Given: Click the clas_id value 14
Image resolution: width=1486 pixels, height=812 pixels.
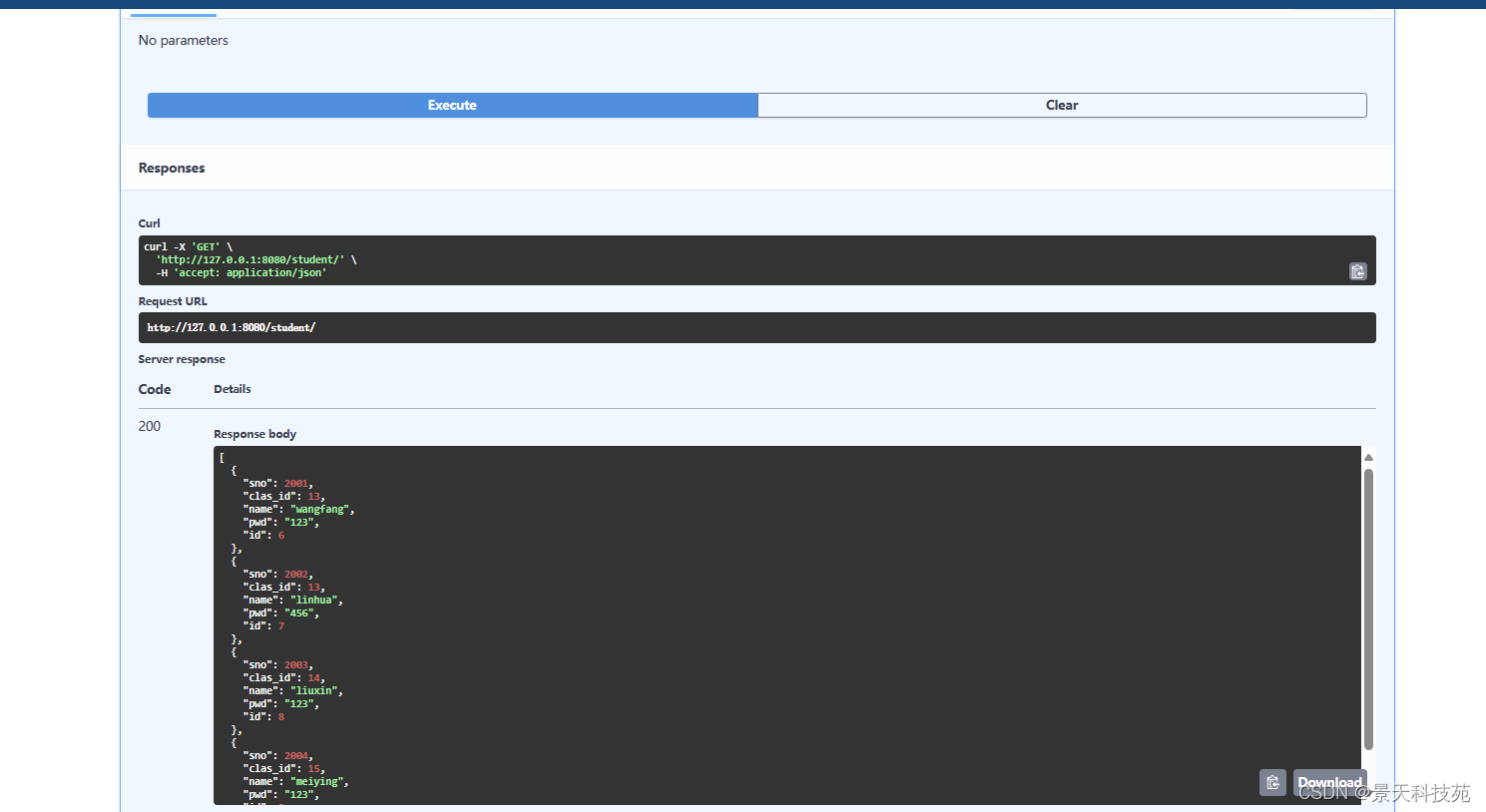Looking at the screenshot, I should (313, 677).
